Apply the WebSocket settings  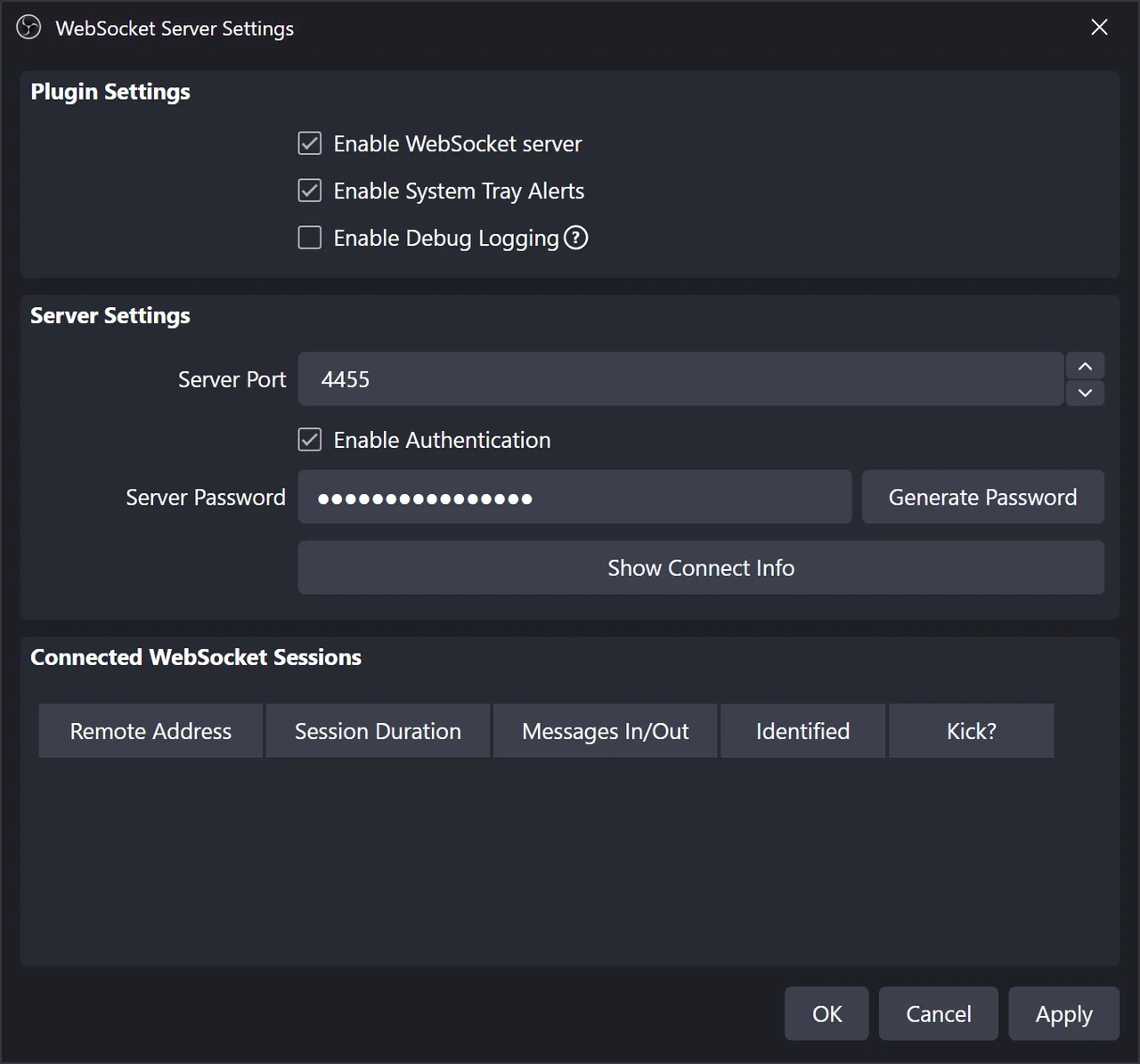(1064, 1013)
